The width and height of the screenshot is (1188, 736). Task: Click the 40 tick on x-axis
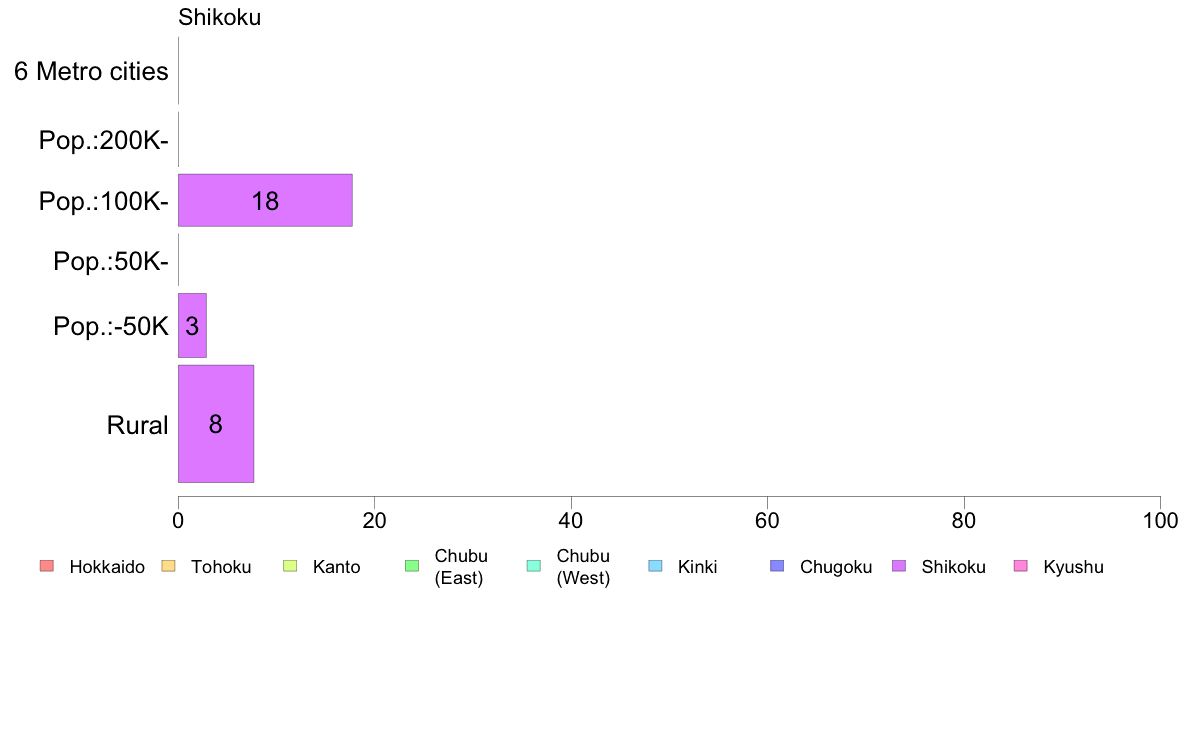pos(571,521)
